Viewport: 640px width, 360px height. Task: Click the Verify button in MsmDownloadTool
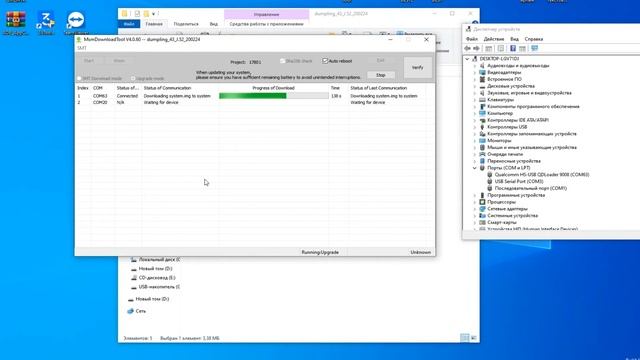[x=418, y=67]
